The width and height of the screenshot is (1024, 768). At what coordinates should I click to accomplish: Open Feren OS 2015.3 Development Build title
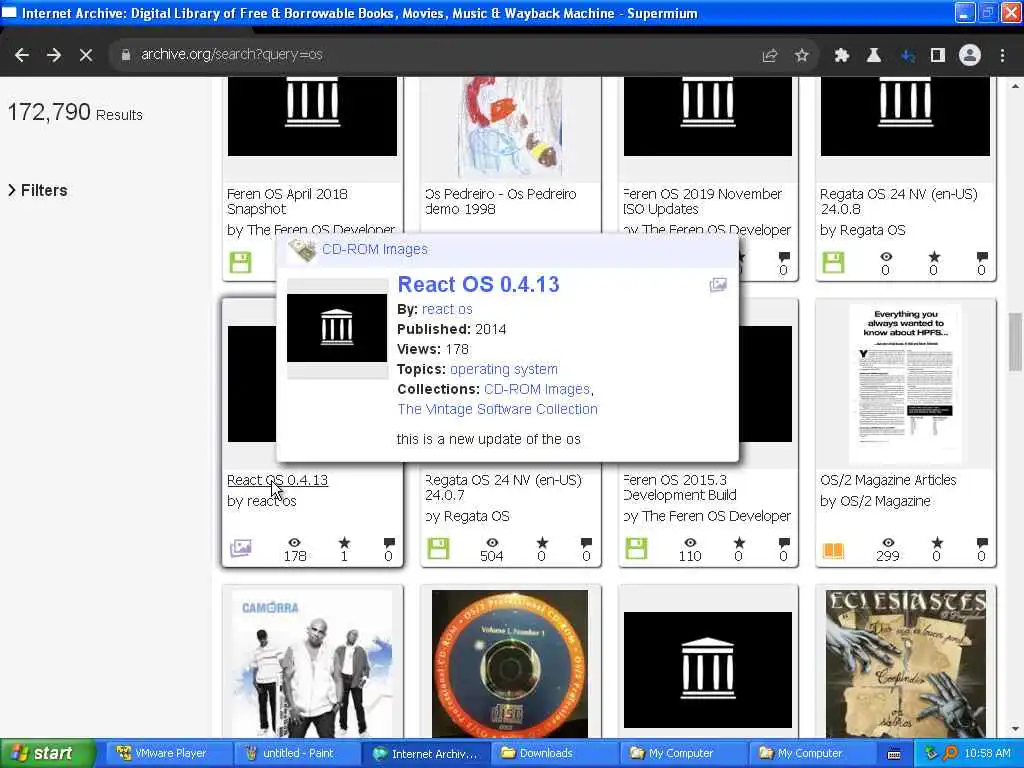pos(680,487)
